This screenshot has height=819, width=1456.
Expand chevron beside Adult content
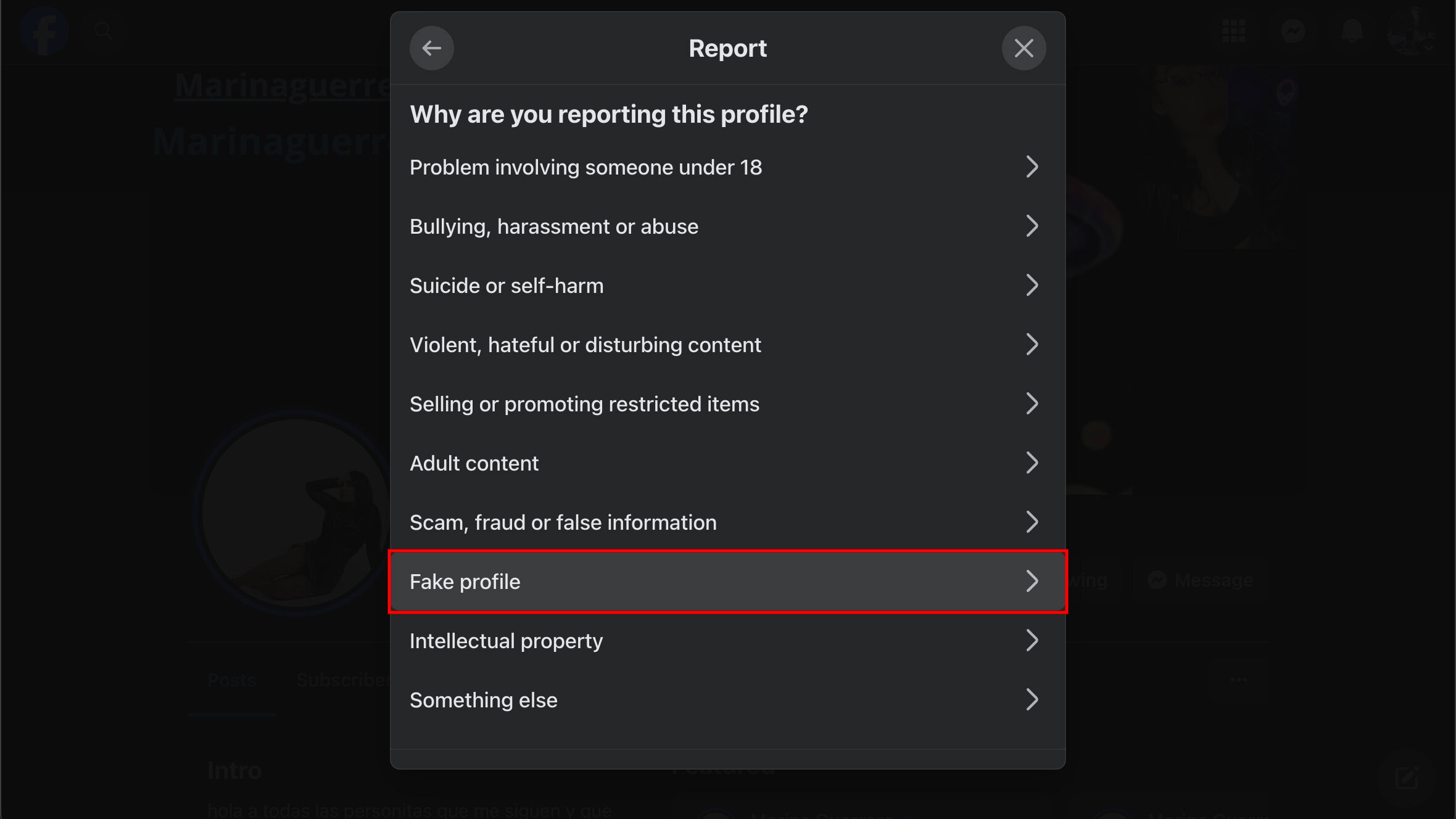(x=1032, y=463)
